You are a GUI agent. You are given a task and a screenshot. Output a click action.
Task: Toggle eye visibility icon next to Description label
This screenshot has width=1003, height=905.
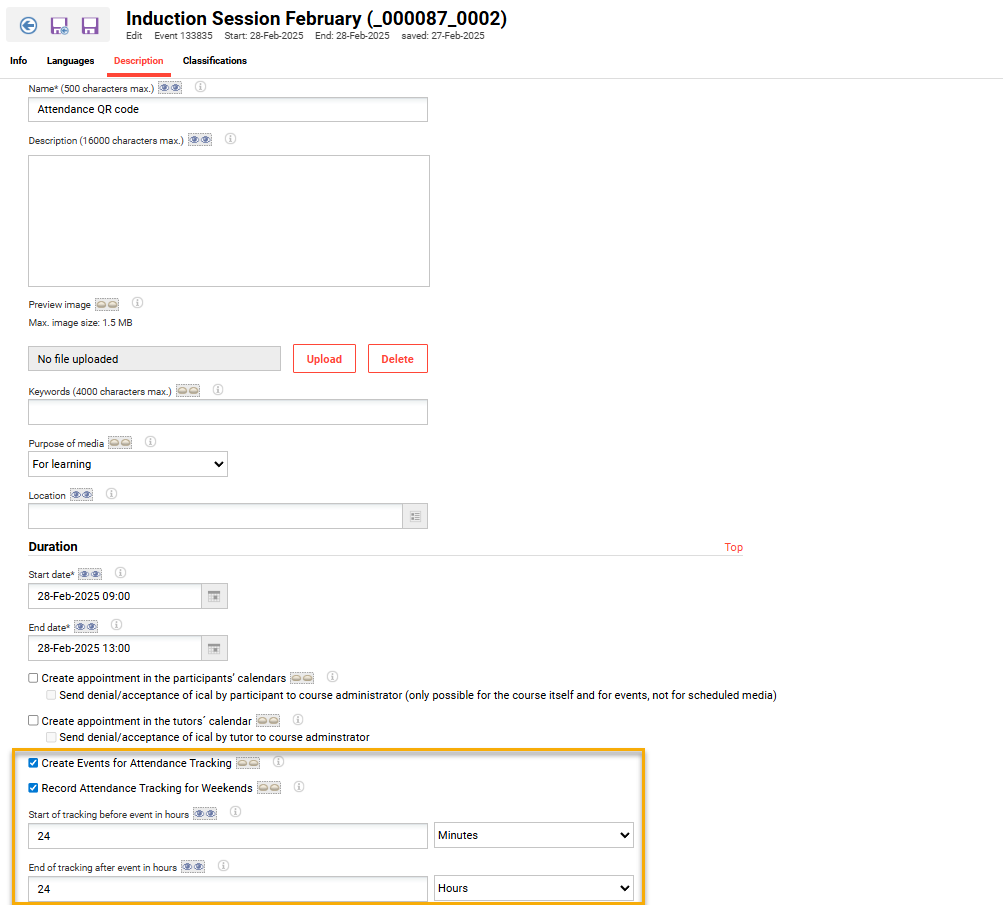coord(200,139)
